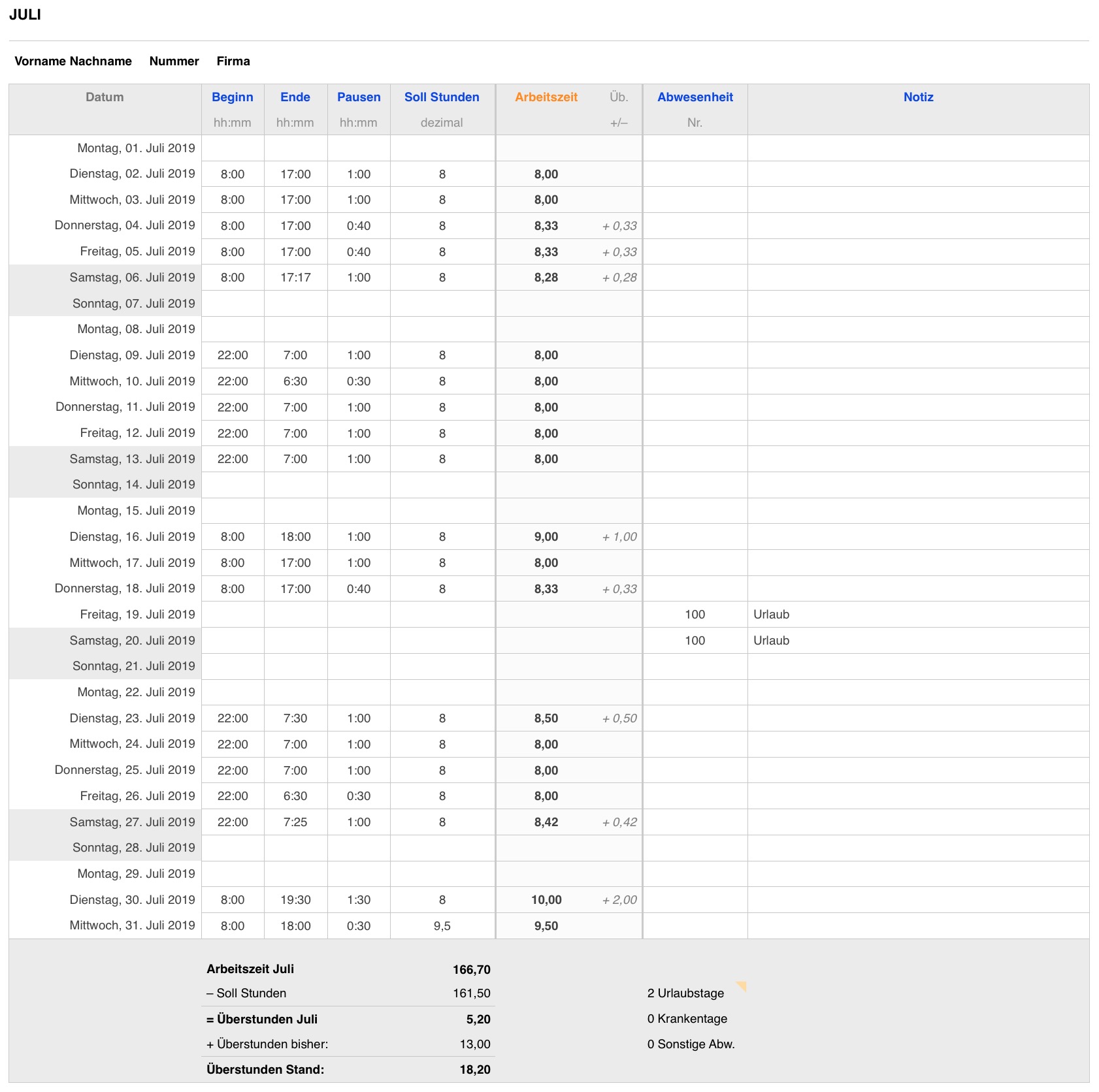Select the Notiz column header
This screenshot has width=1099, height=1092.
coord(918,97)
